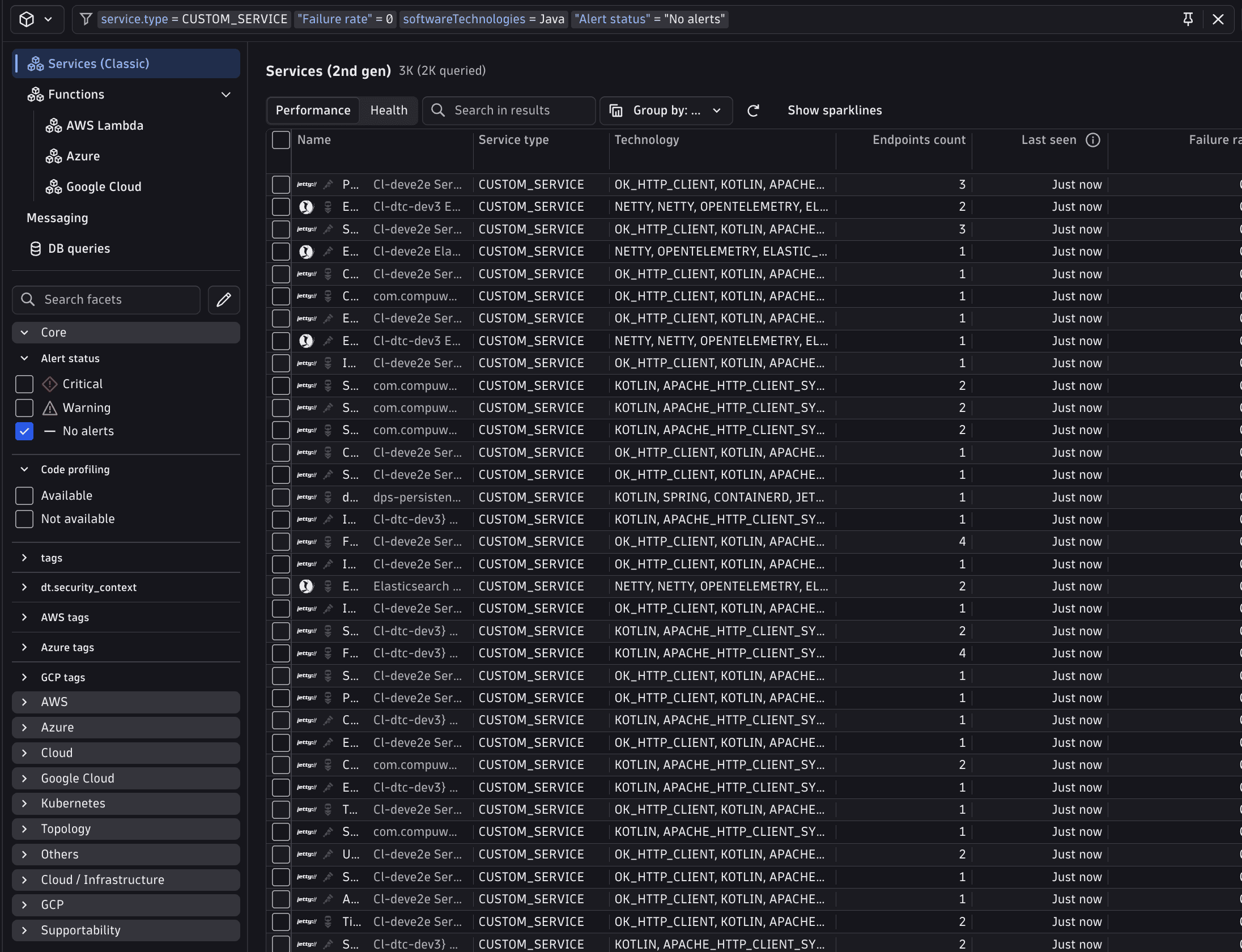Click the softwareTechnologies = Java filter chip

click(x=484, y=19)
